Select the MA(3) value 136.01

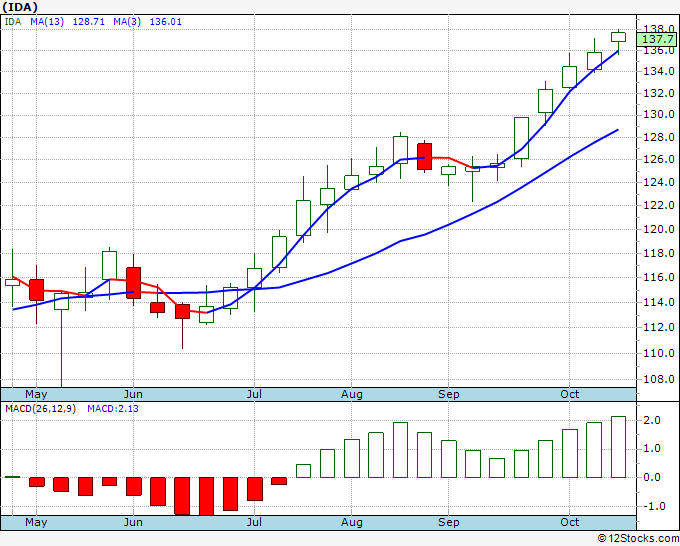tap(166, 22)
